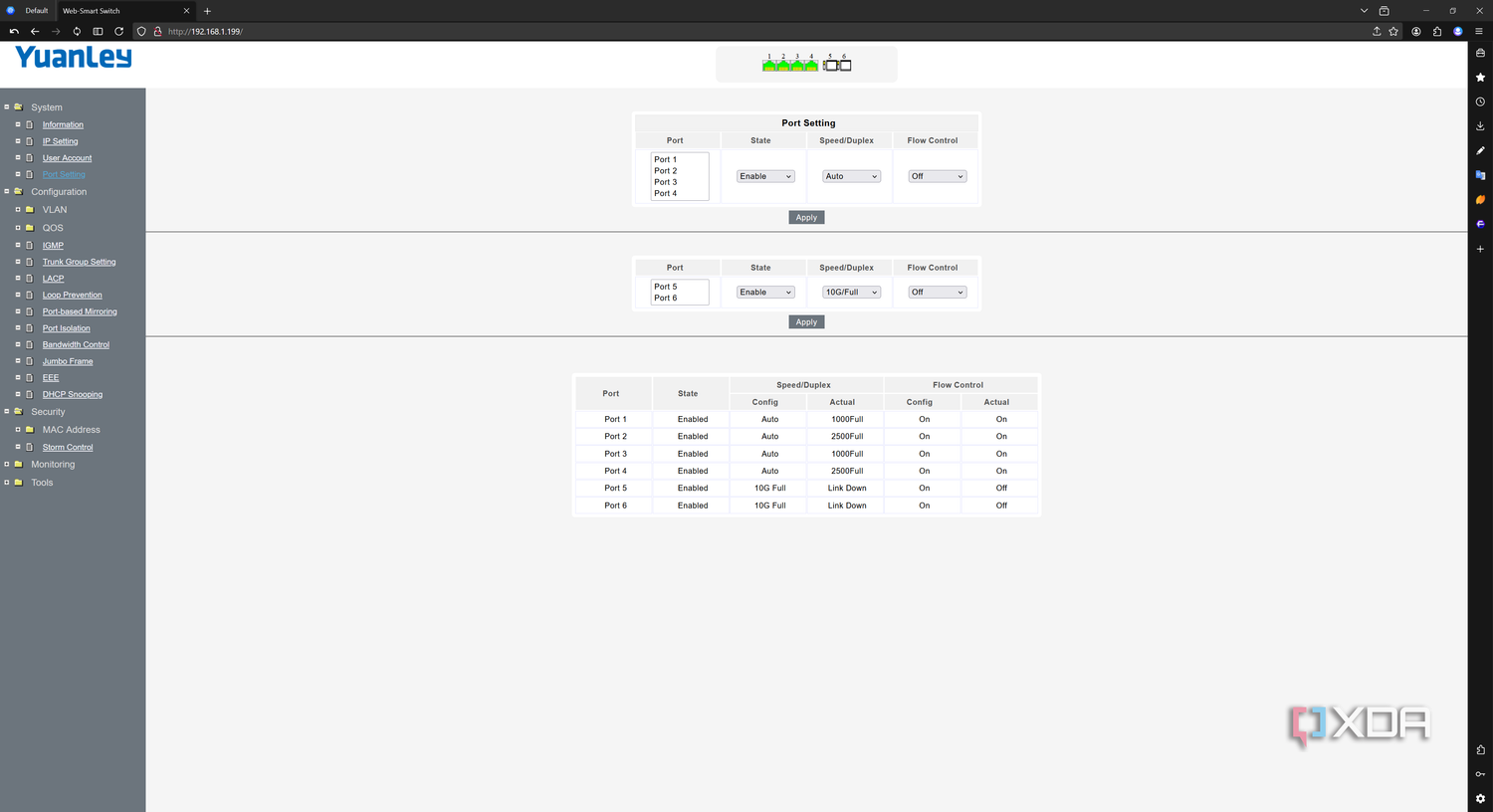1493x812 pixels.
Task: Close the Web-Smart Switch tab
Action: click(x=186, y=11)
